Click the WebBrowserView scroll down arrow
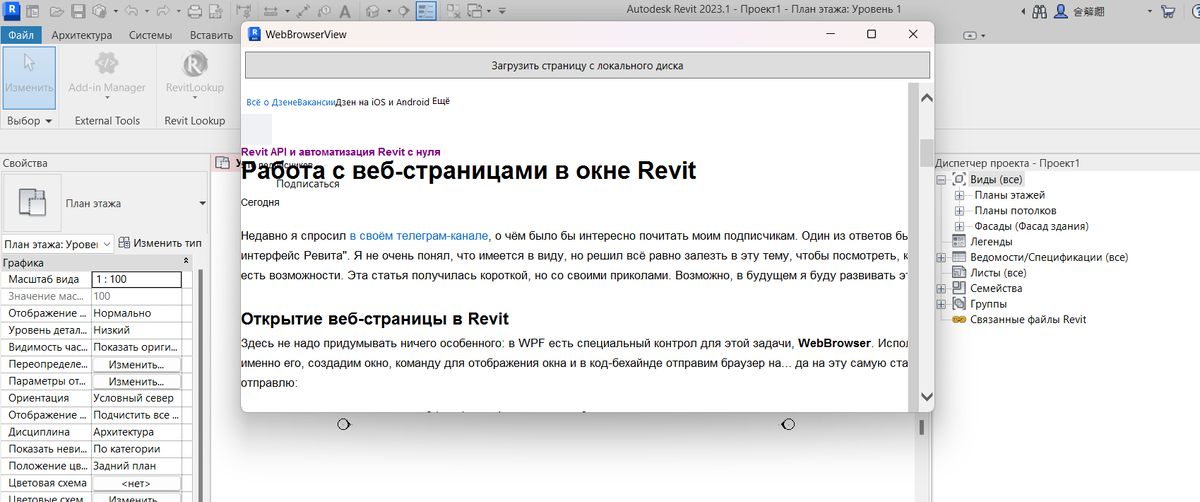This screenshot has width=1200, height=502. pyautogui.click(x=926, y=396)
